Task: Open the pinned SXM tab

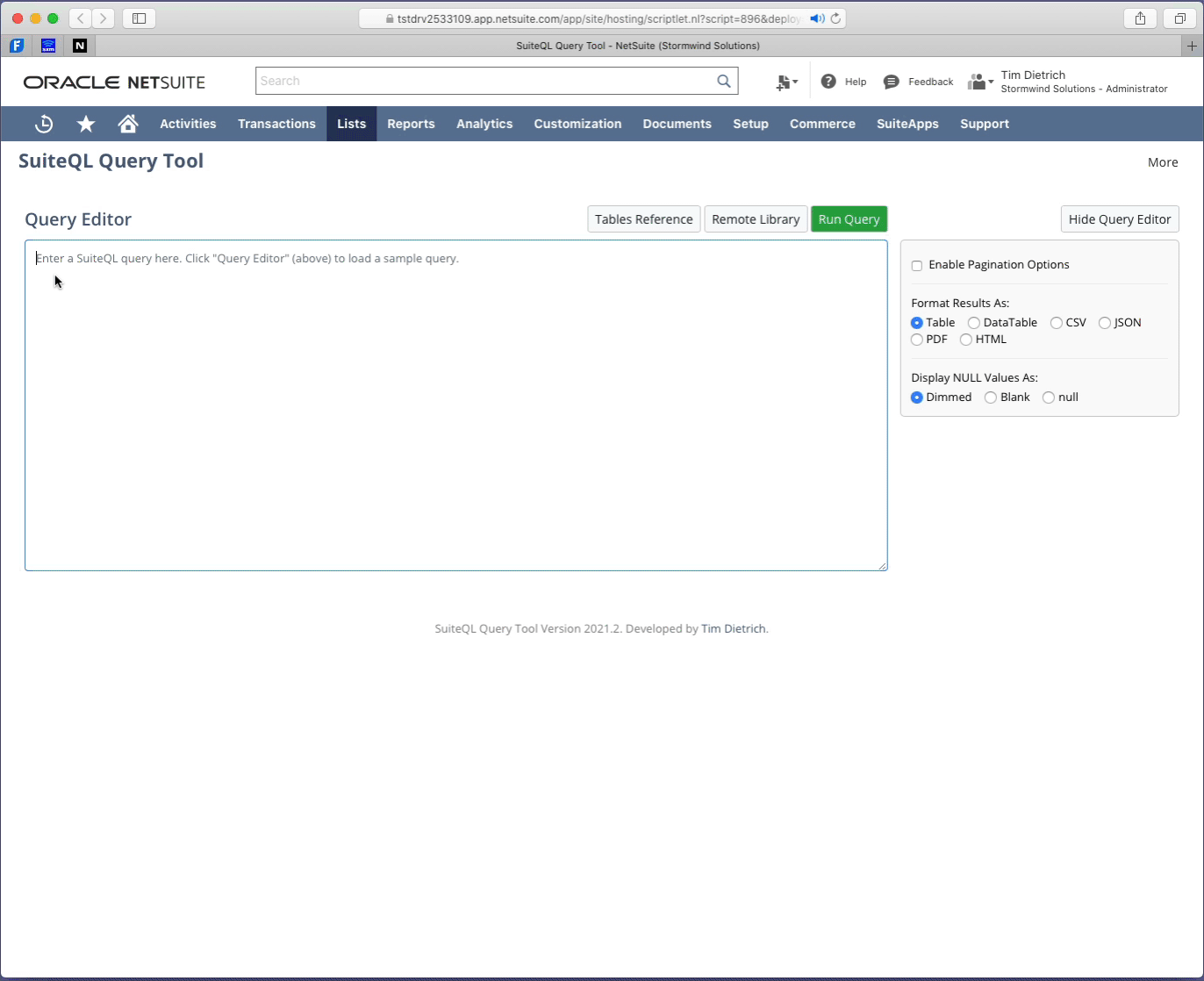Action: [x=48, y=46]
